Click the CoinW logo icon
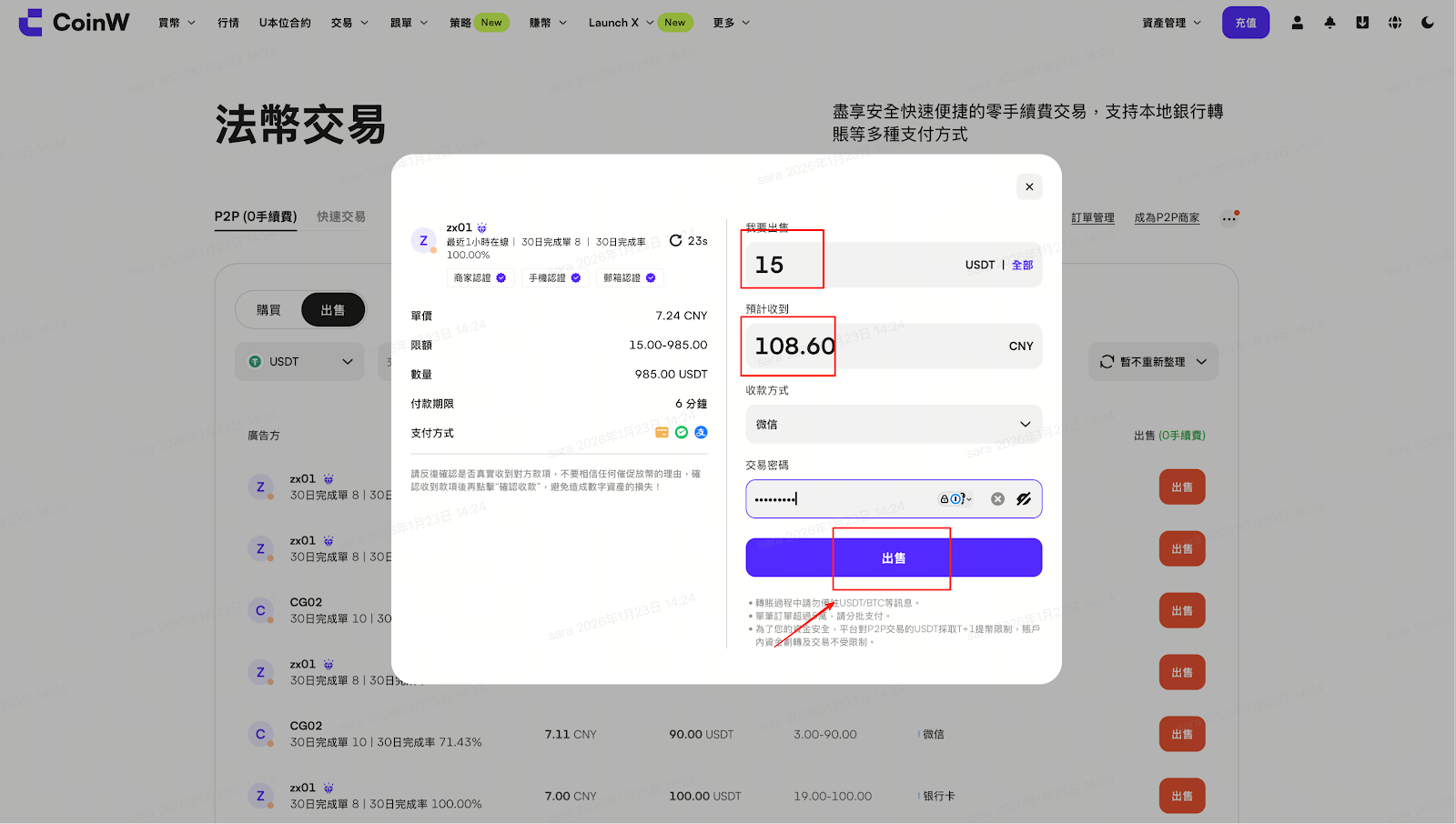Screen dimensions: 1456x824 [31, 23]
